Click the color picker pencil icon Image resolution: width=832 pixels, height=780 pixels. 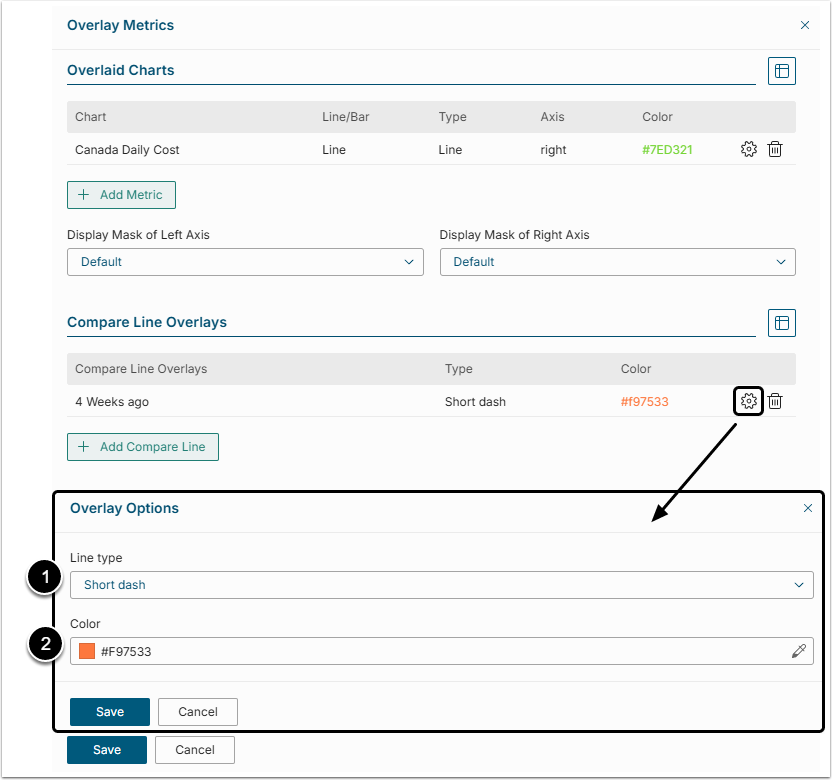pyautogui.click(x=798, y=651)
